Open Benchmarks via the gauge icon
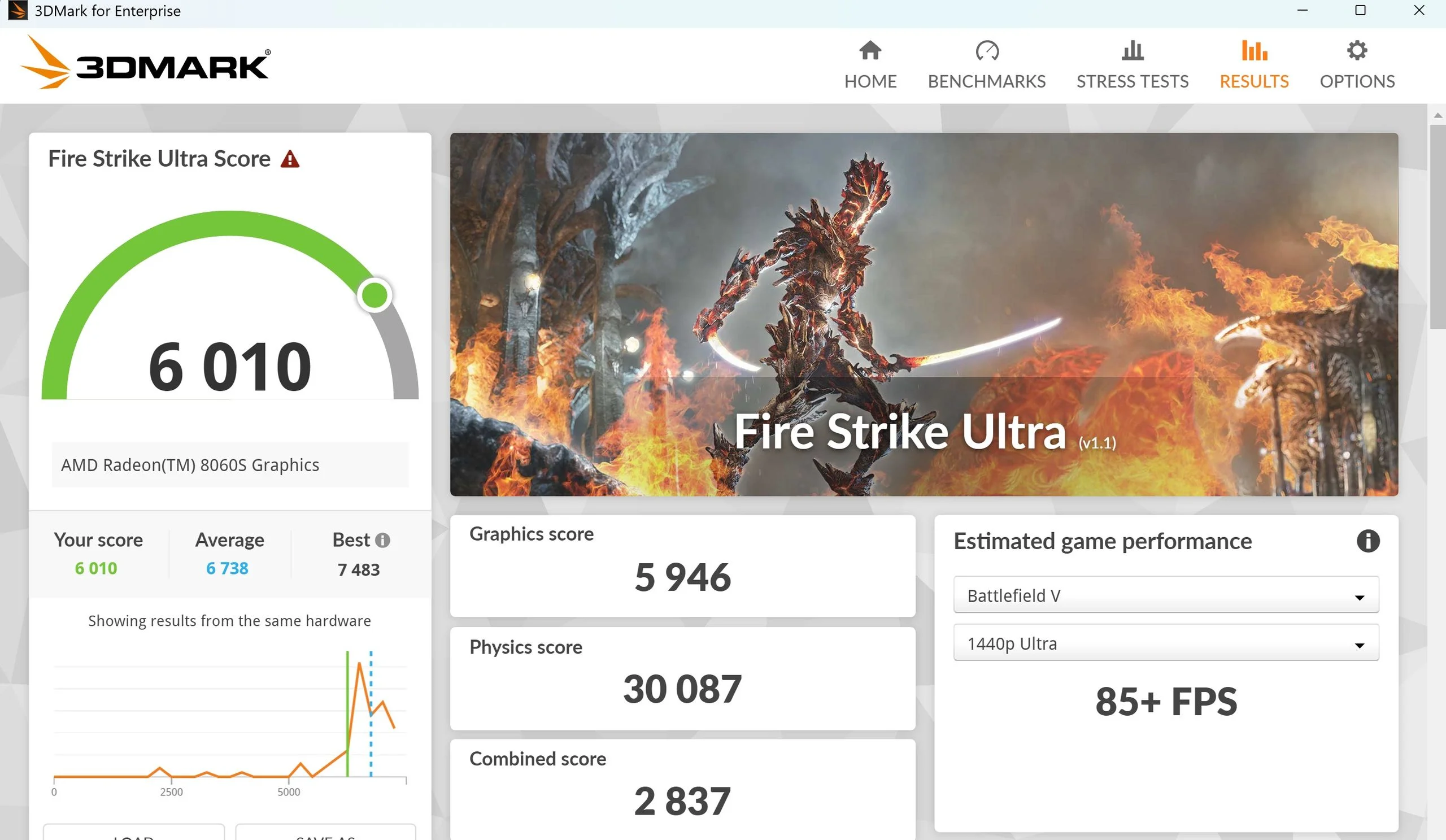Screen dimensions: 1446x840 tap(986, 50)
